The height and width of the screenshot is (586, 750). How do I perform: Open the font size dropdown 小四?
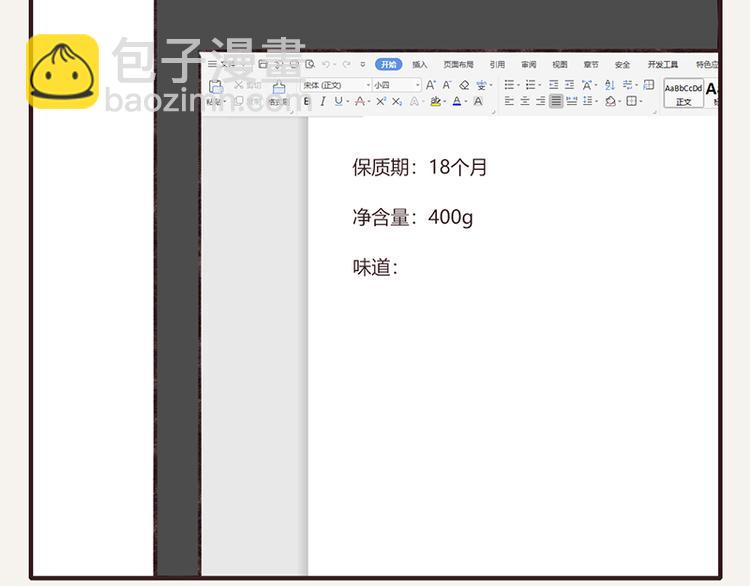click(x=397, y=85)
